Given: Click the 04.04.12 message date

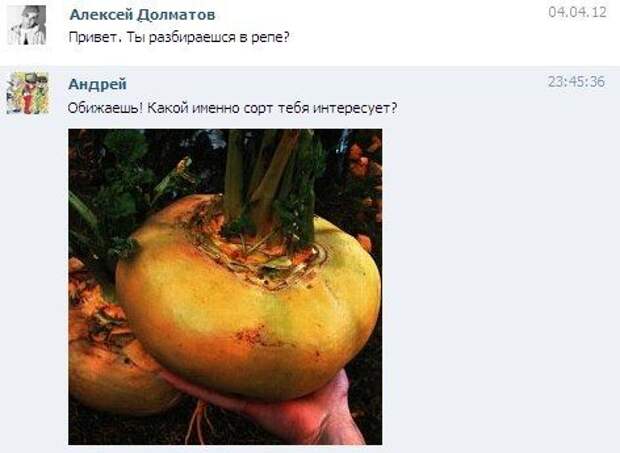Looking at the screenshot, I should [577, 12].
